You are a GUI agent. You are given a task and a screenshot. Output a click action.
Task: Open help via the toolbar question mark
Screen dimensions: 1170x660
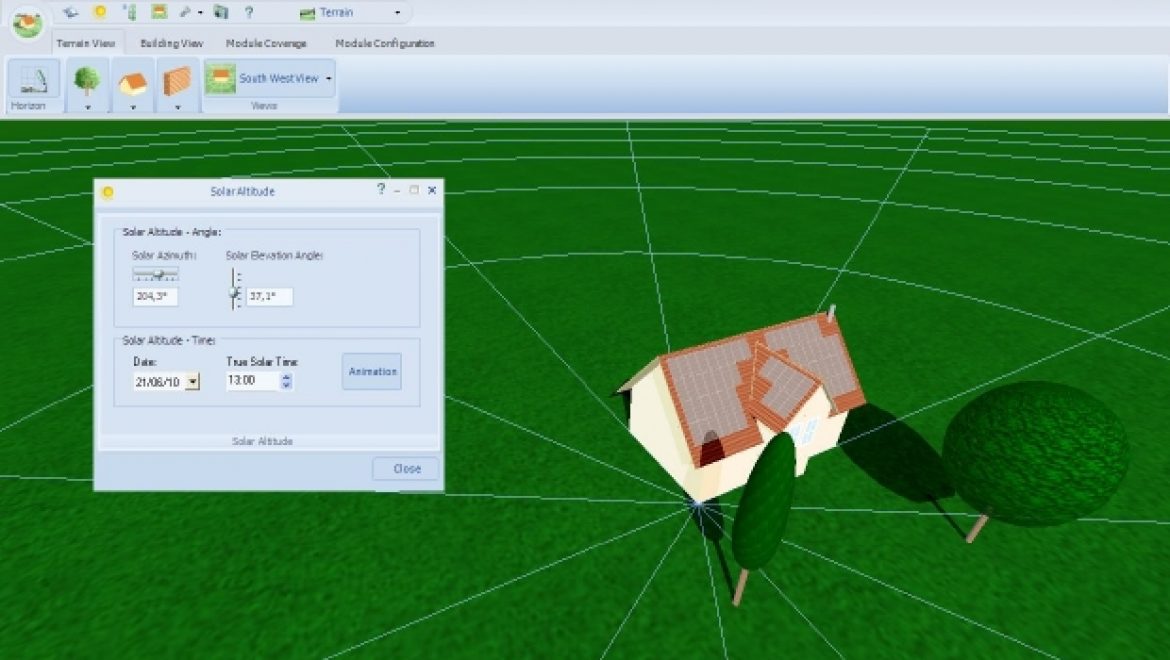click(249, 12)
